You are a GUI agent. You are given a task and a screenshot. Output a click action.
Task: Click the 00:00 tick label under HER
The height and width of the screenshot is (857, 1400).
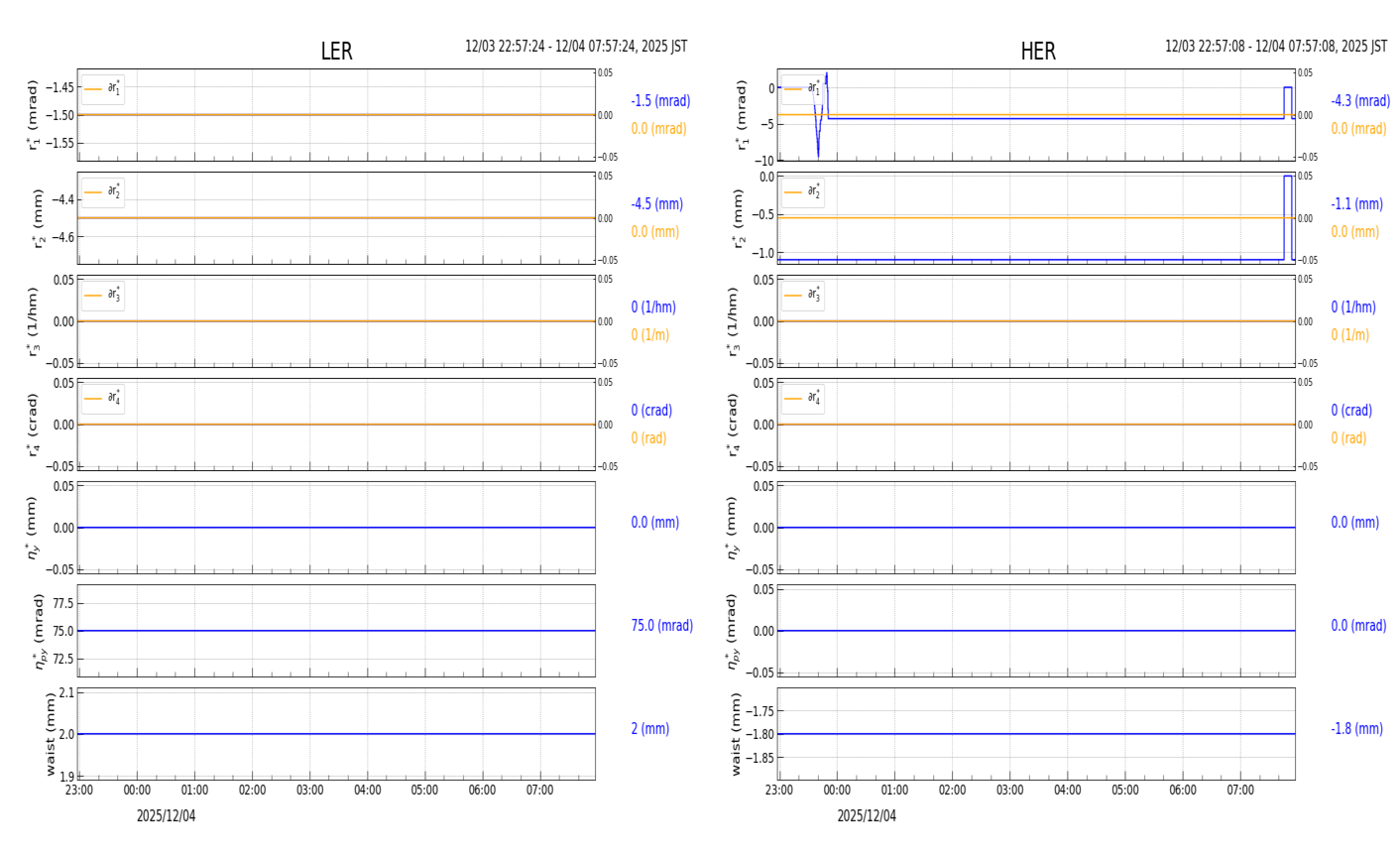tap(837, 791)
